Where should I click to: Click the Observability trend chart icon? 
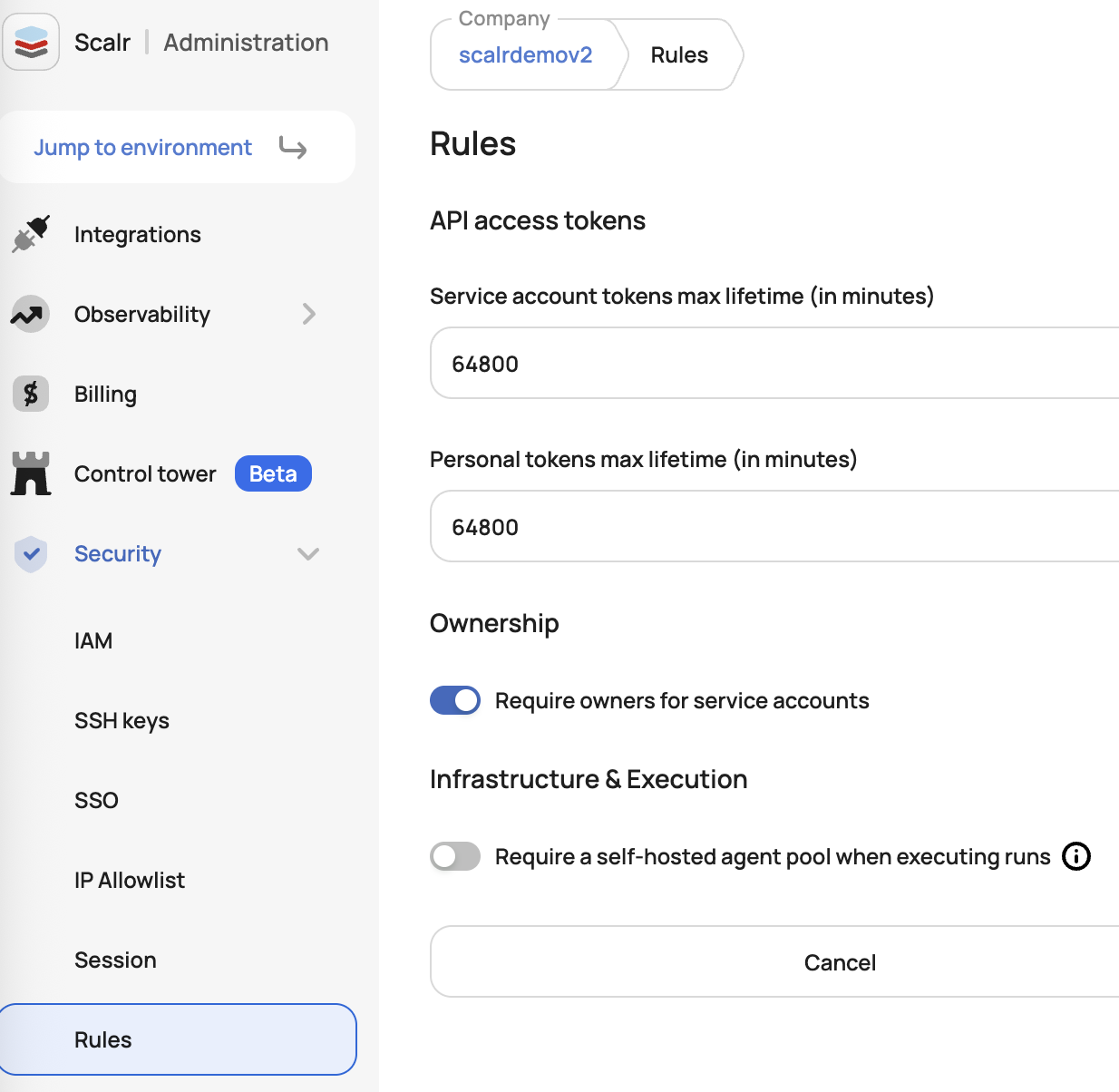(x=30, y=315)
